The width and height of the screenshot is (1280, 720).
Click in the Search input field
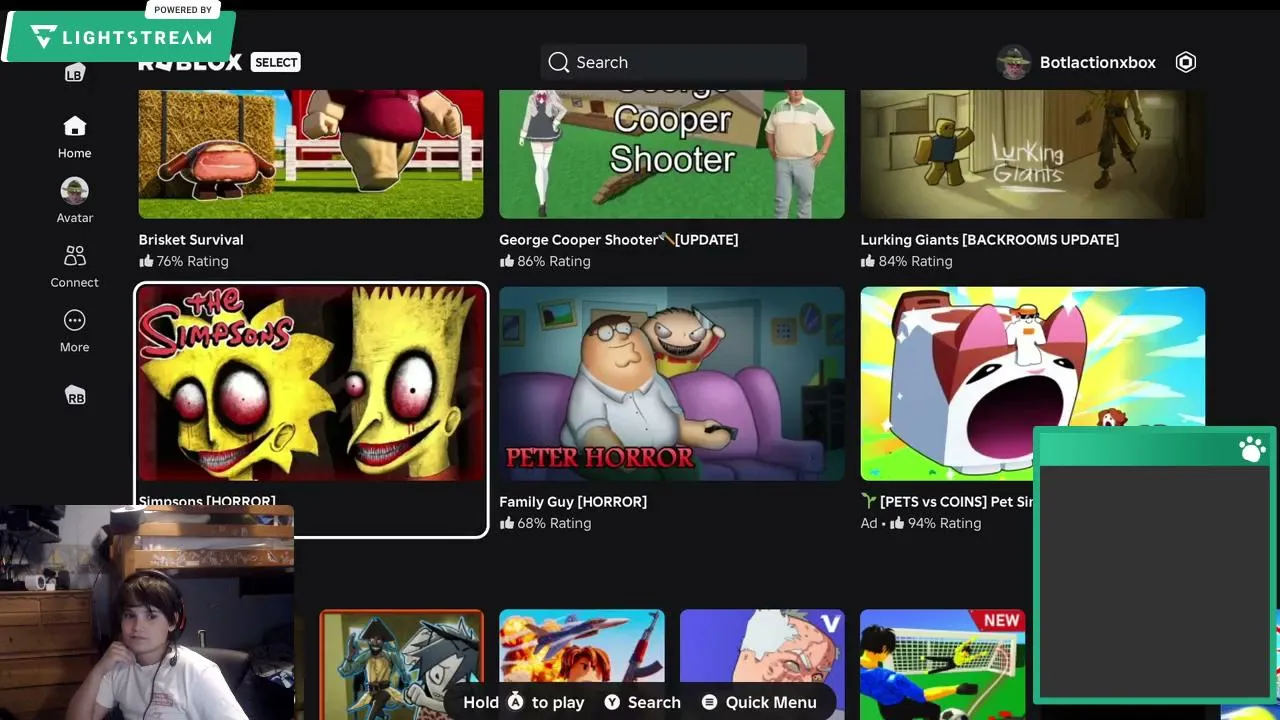[x=673, y=62]
